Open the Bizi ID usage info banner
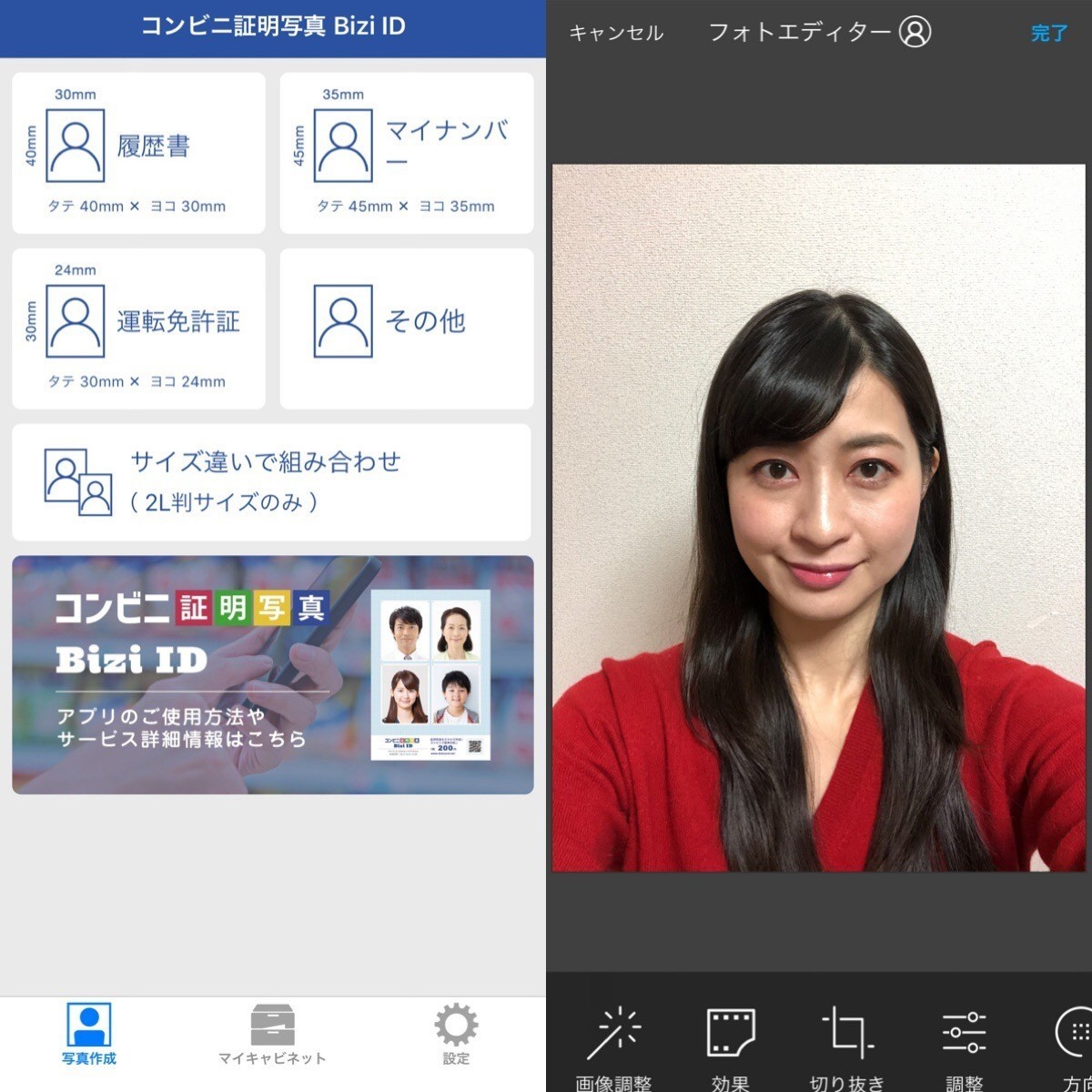1092x1092 pixels. click(191, 675)
